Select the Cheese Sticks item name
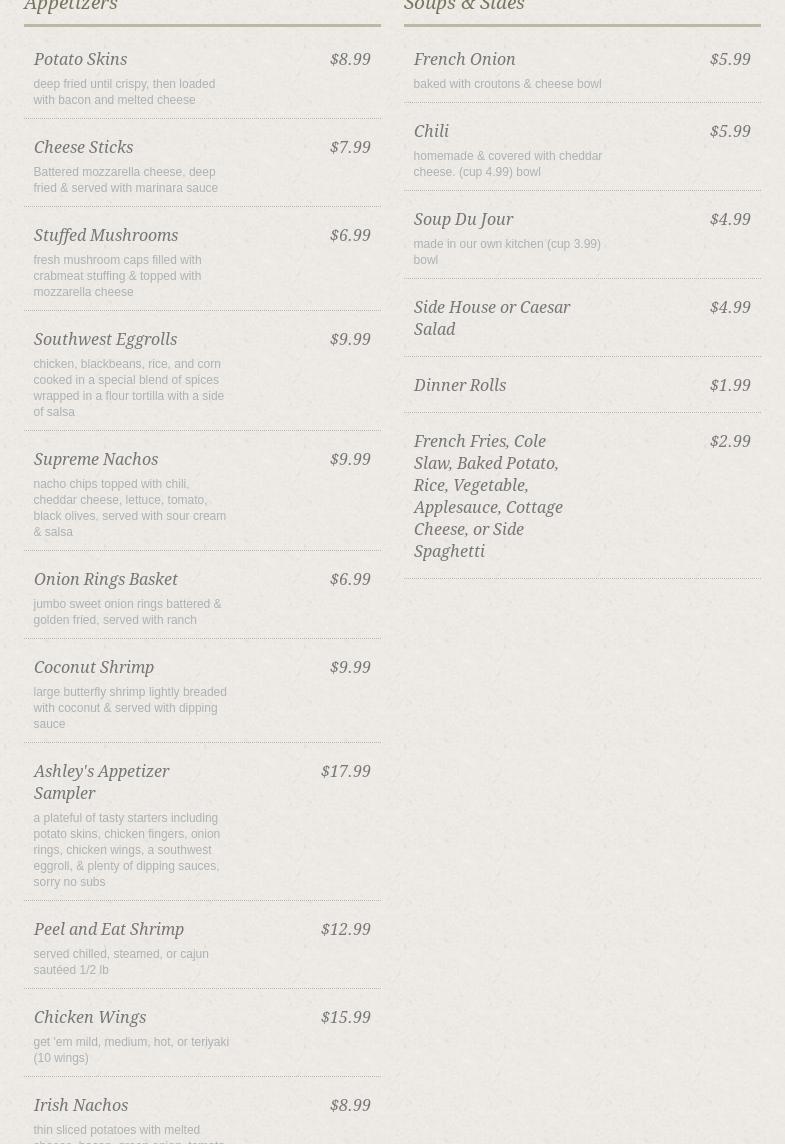 83,148
